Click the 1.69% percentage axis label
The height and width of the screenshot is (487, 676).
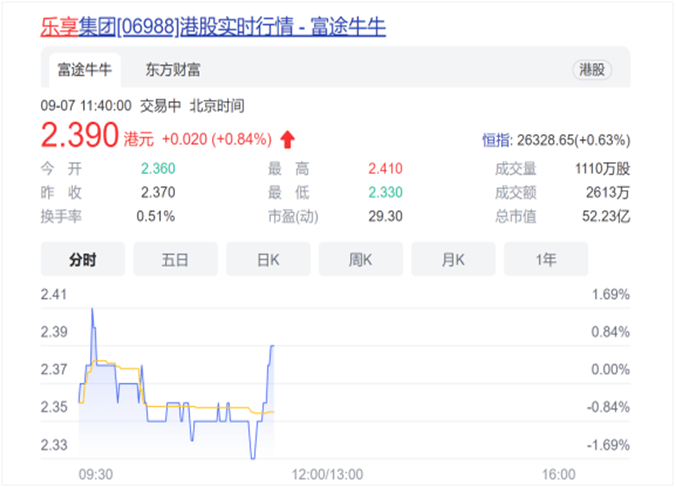pyautogui.click(x=610, y=294)
